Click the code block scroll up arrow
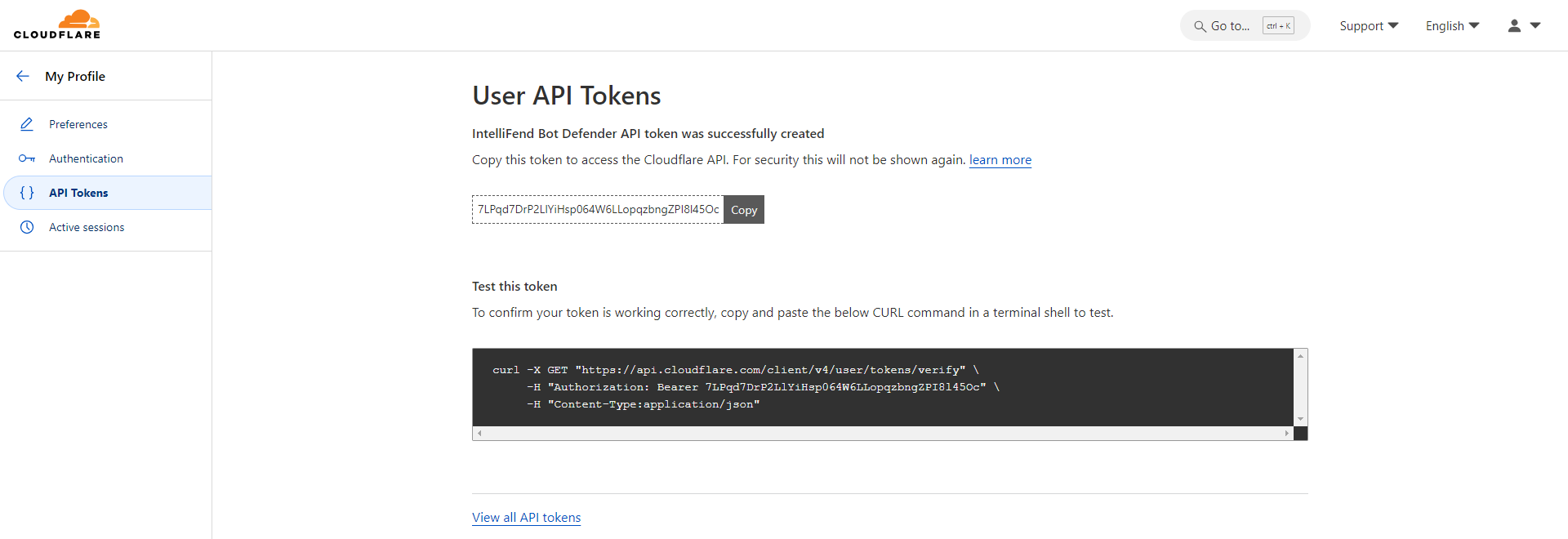This screenshot has height=539, width=1568. [1301, 356]
